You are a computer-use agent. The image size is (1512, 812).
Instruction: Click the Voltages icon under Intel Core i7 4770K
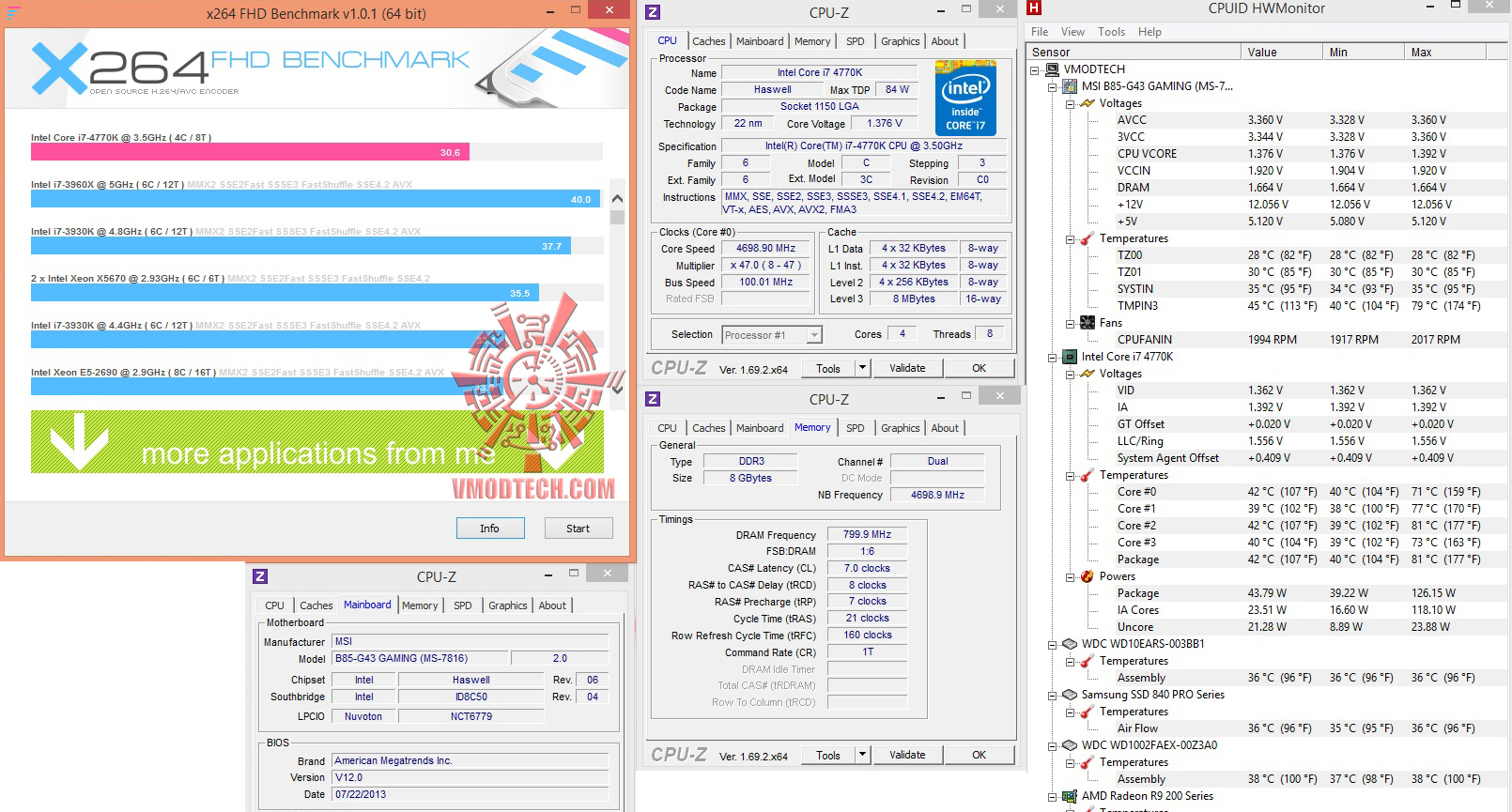(x=1088, y=374)
